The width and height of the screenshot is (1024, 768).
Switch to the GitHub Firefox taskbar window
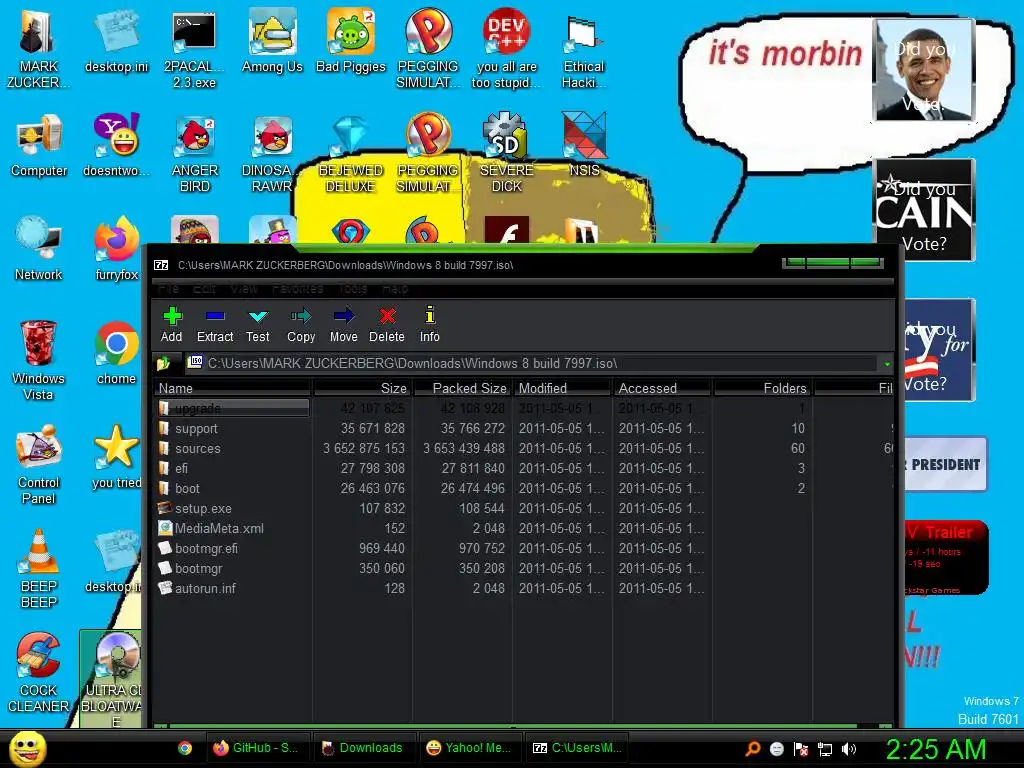[x=257, y=748]
